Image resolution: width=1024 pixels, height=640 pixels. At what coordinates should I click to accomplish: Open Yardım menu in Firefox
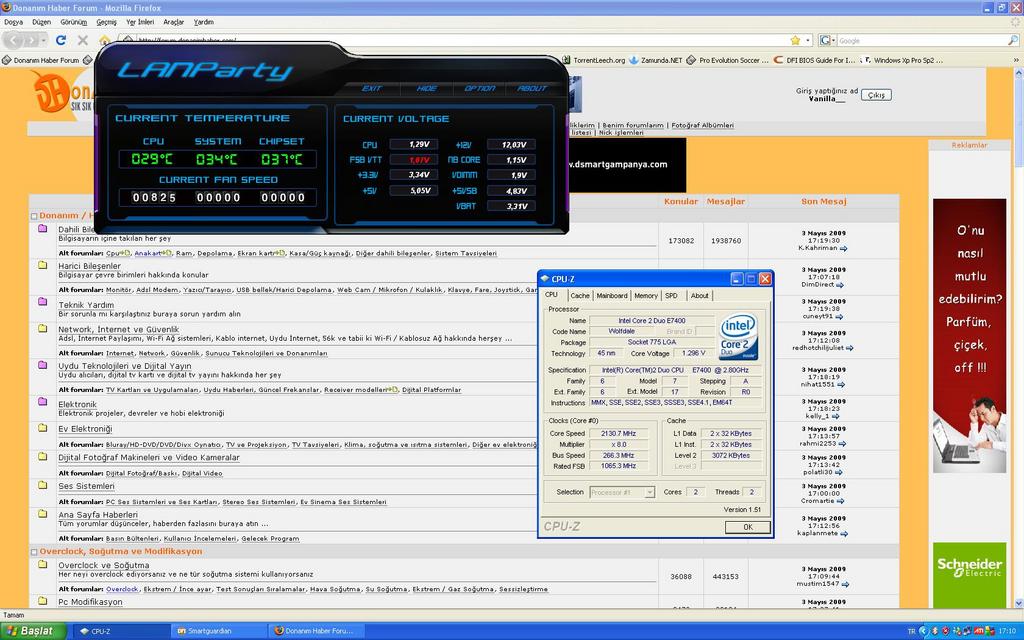click(x=204, y=22)
